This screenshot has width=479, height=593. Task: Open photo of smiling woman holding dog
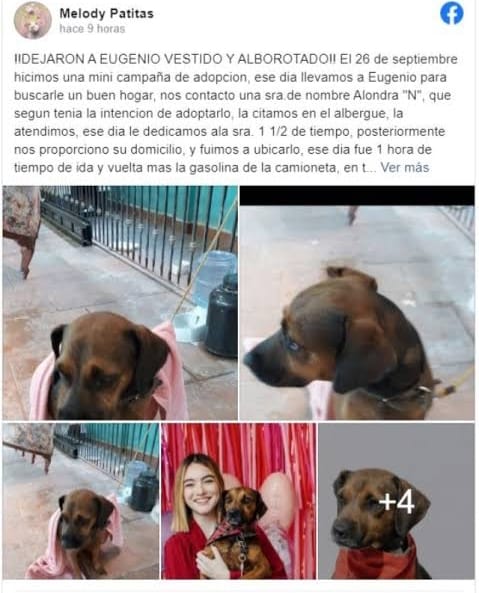point(239,501)
